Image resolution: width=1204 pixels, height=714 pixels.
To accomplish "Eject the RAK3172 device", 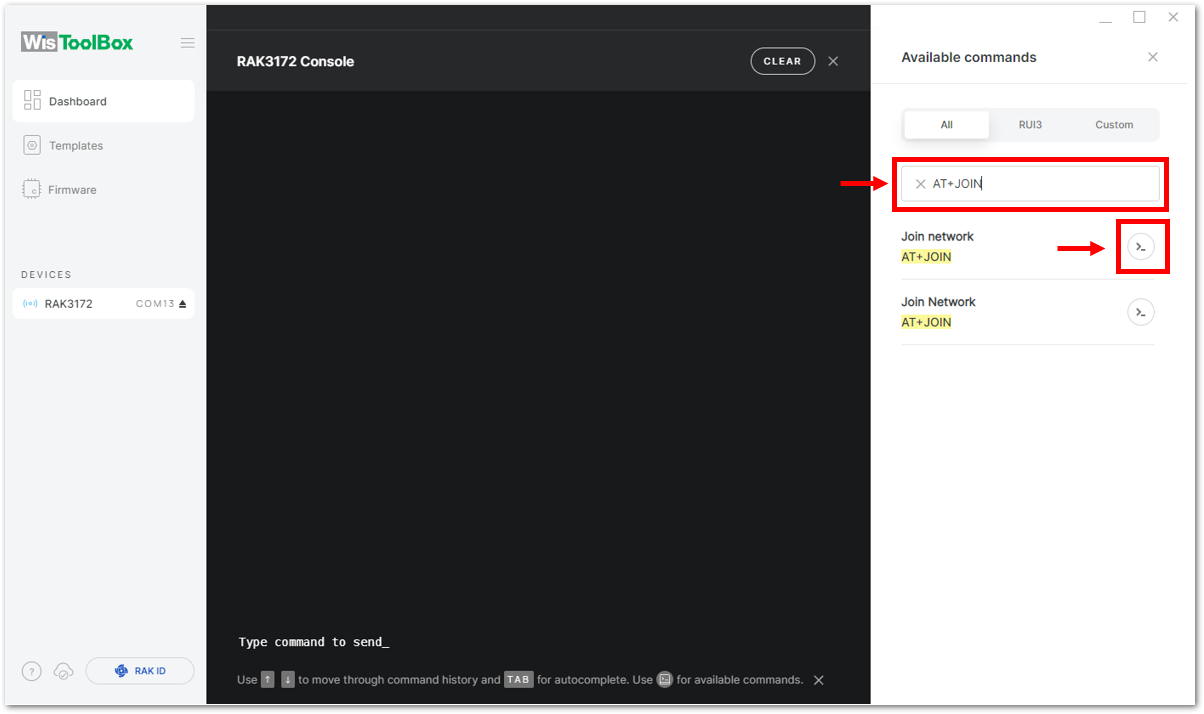I will (183, 304).
